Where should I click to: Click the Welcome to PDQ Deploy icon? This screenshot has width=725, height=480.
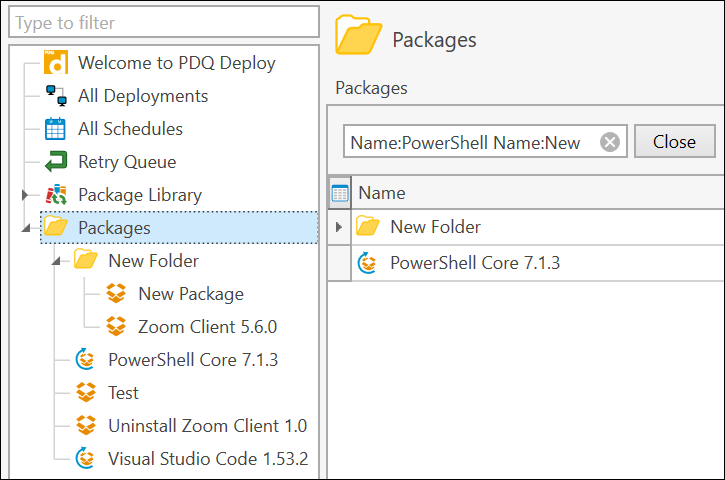[56, 63]
